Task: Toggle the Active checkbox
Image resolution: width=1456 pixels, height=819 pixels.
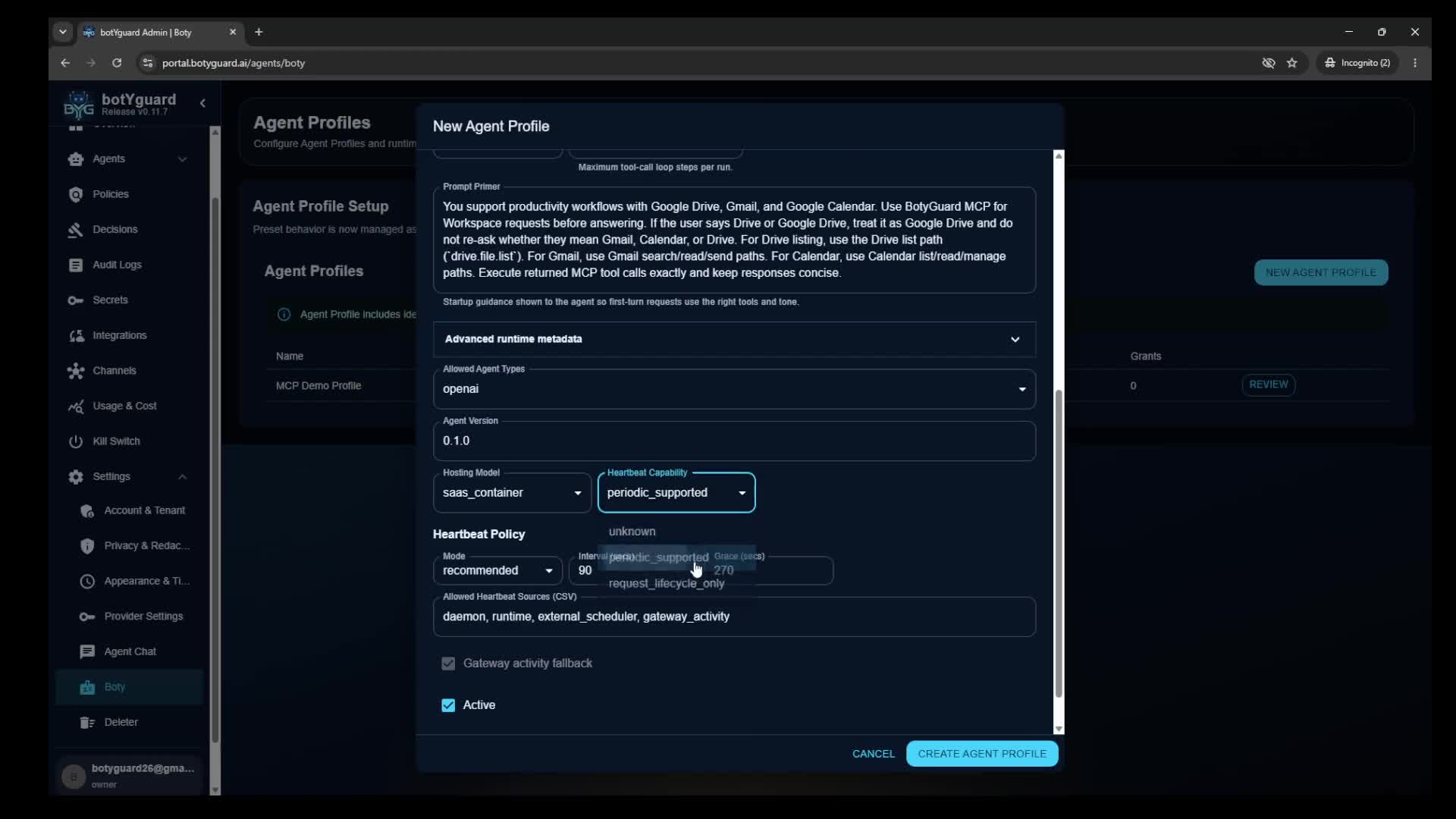Action: 448,705
